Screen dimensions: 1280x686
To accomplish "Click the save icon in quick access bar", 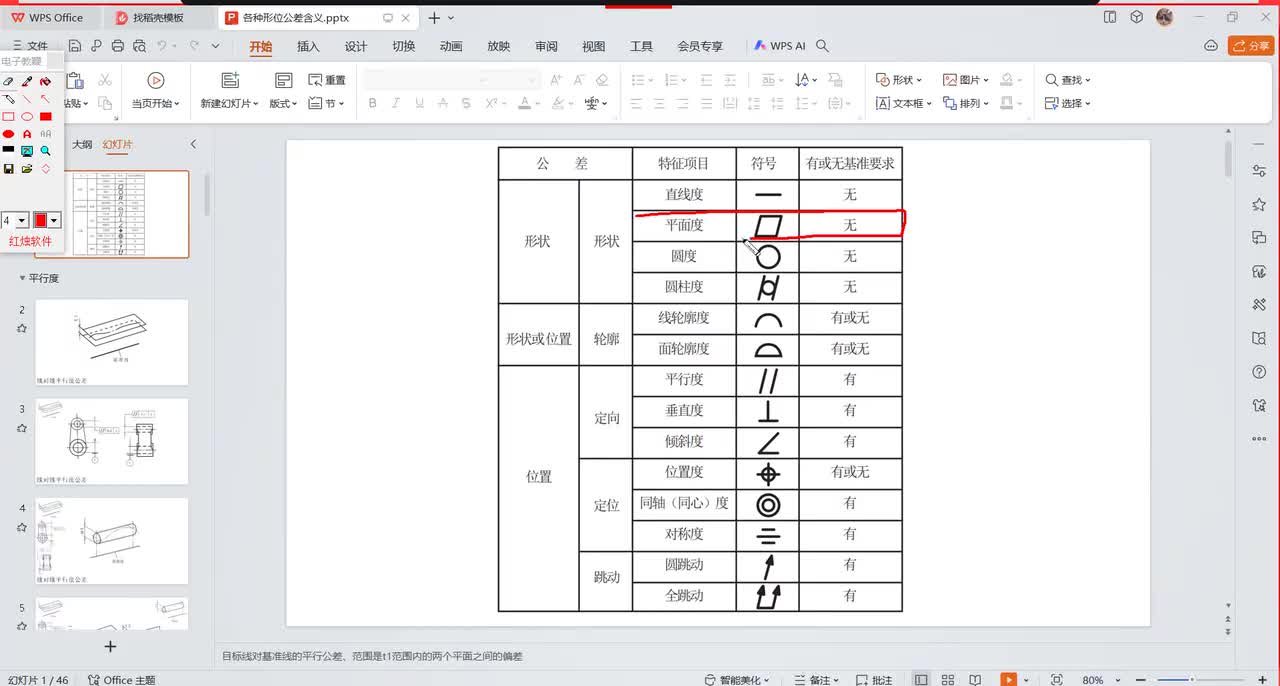I will [75, 46].
